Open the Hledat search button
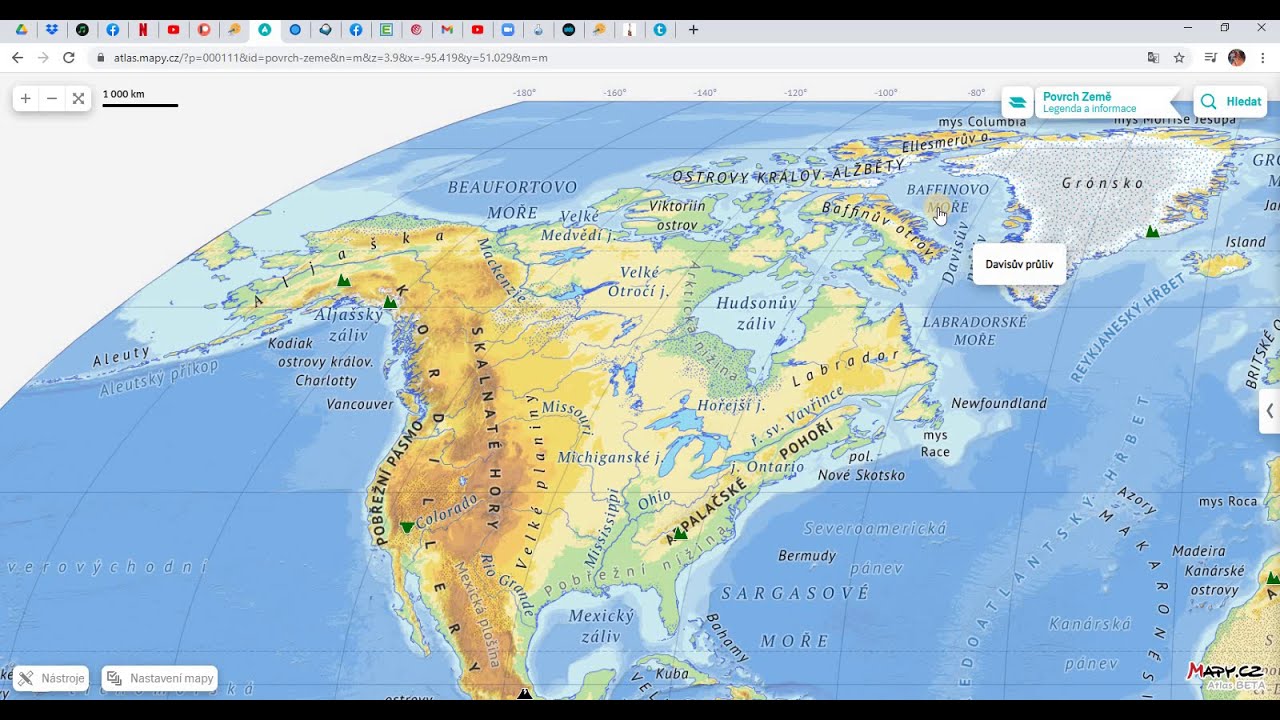The height and width of the screenshot is (720, 1280). [1230, 102]
